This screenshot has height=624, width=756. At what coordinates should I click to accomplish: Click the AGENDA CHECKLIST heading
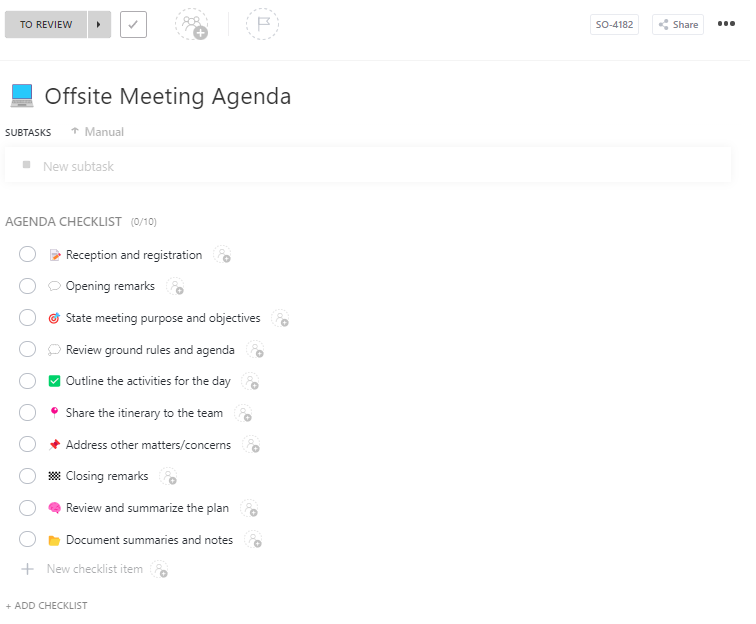coord(63,221)
